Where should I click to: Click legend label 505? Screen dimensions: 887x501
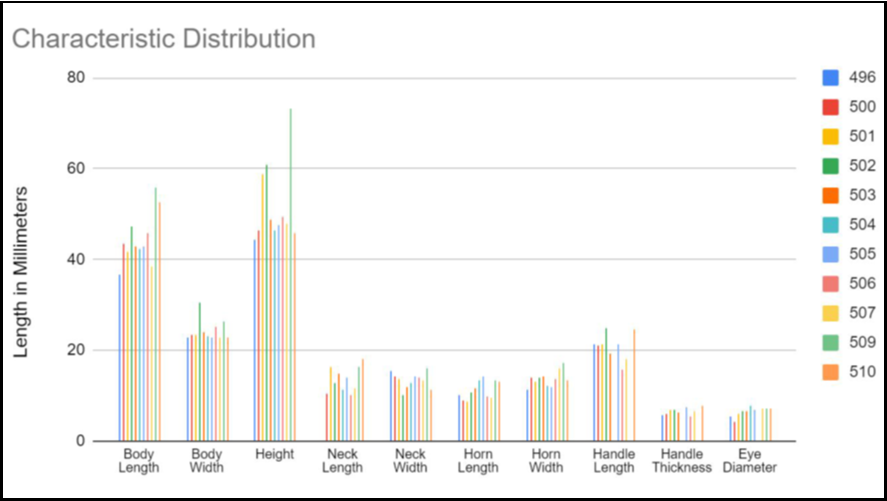tap(862, 254)
